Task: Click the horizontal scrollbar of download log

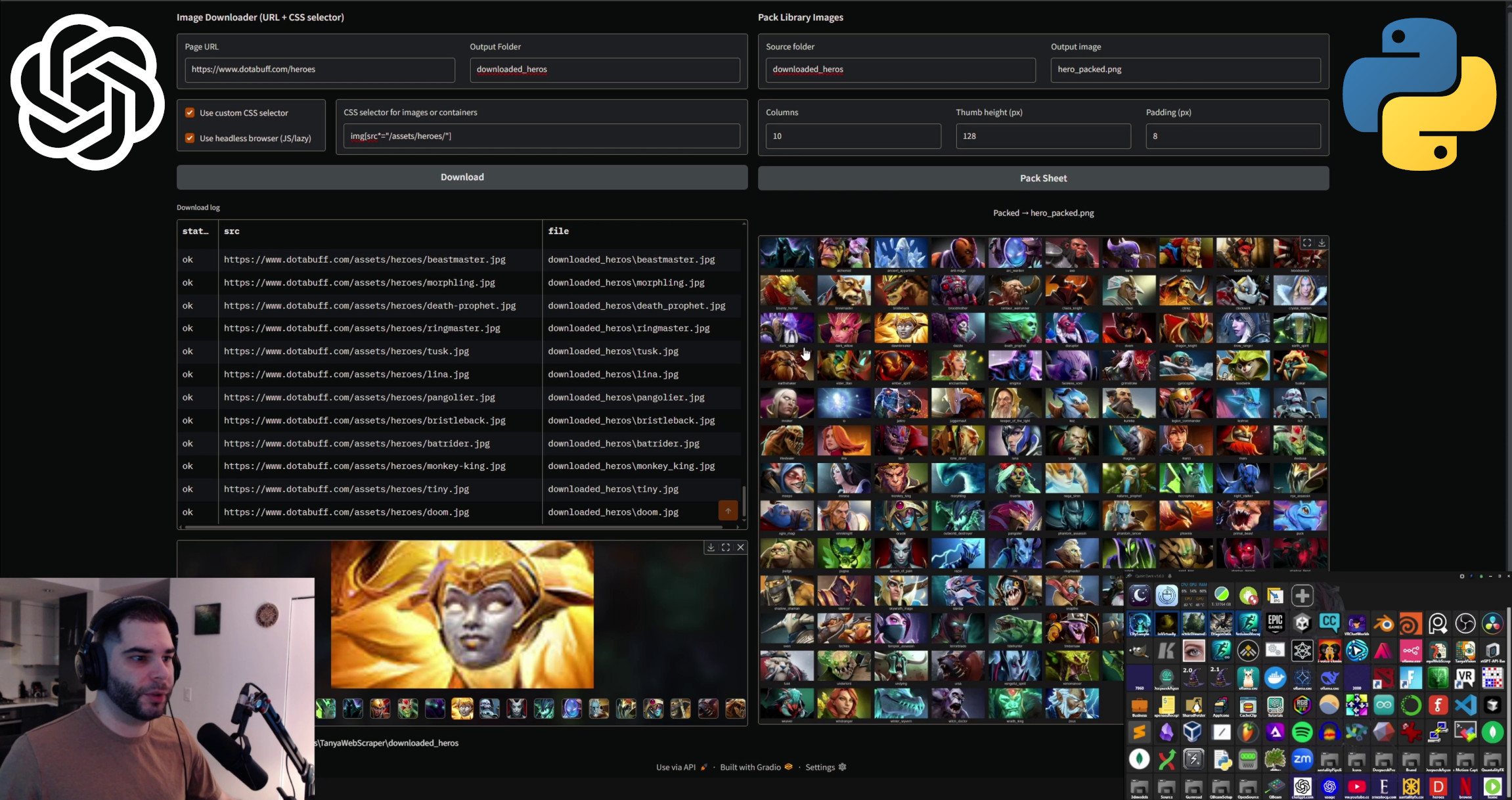Action: point(453,527)
